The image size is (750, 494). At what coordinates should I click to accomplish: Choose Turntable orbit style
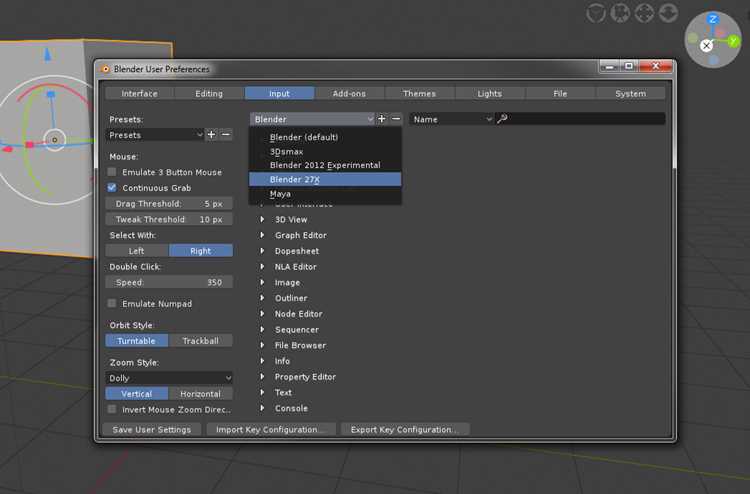pos(137,340)
